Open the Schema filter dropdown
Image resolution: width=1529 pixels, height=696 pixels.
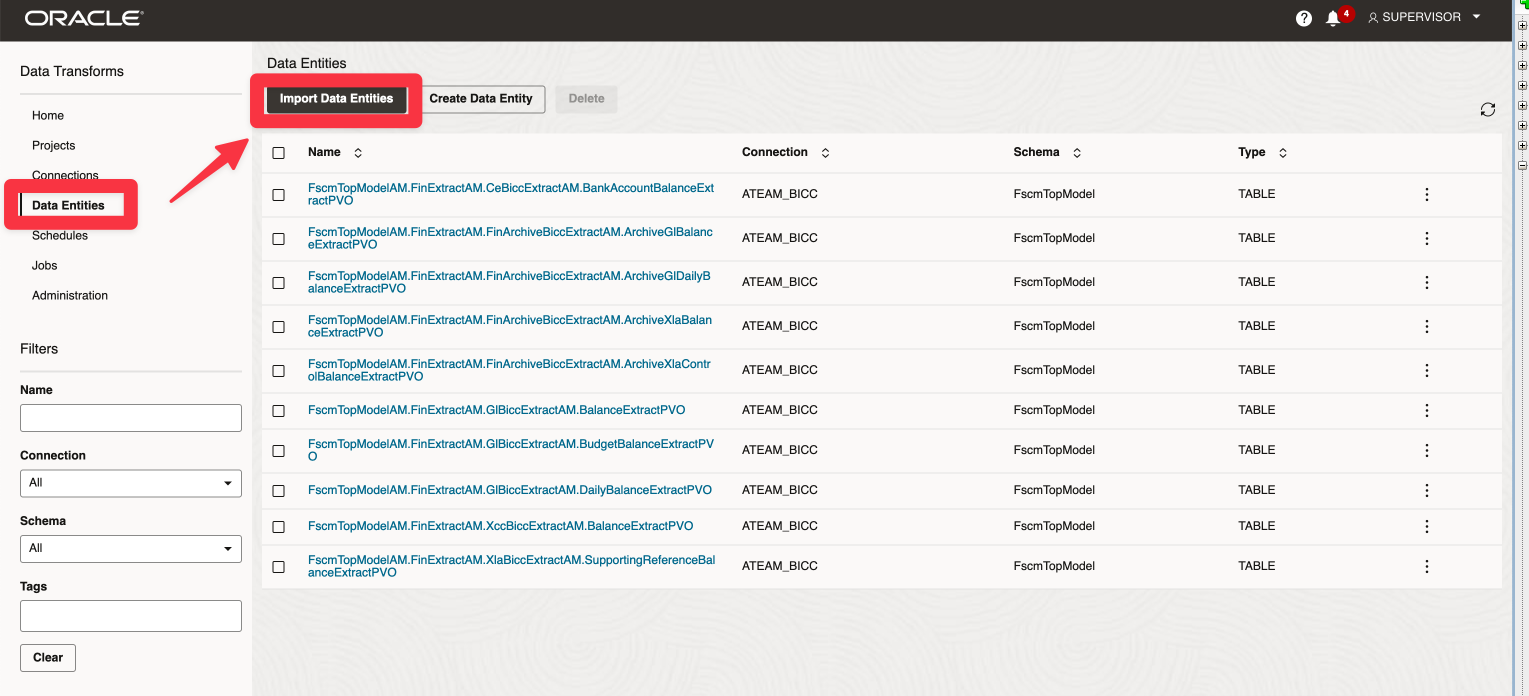130,548
